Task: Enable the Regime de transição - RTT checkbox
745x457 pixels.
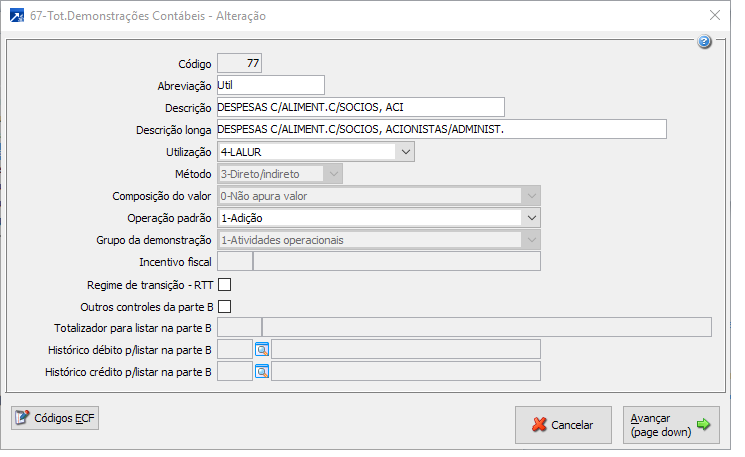Action: coord(224,284)
